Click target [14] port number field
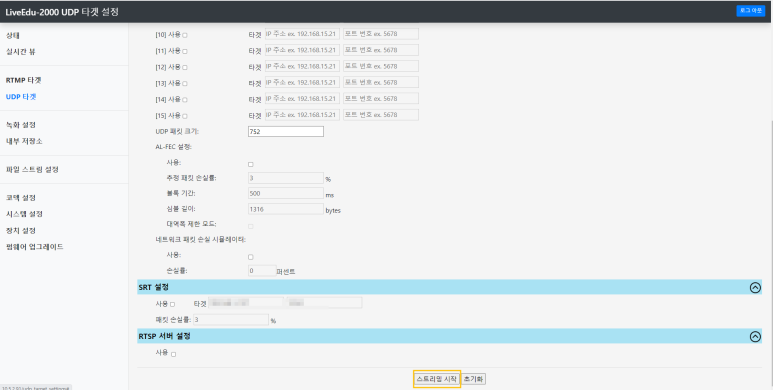 click(381, 99)
